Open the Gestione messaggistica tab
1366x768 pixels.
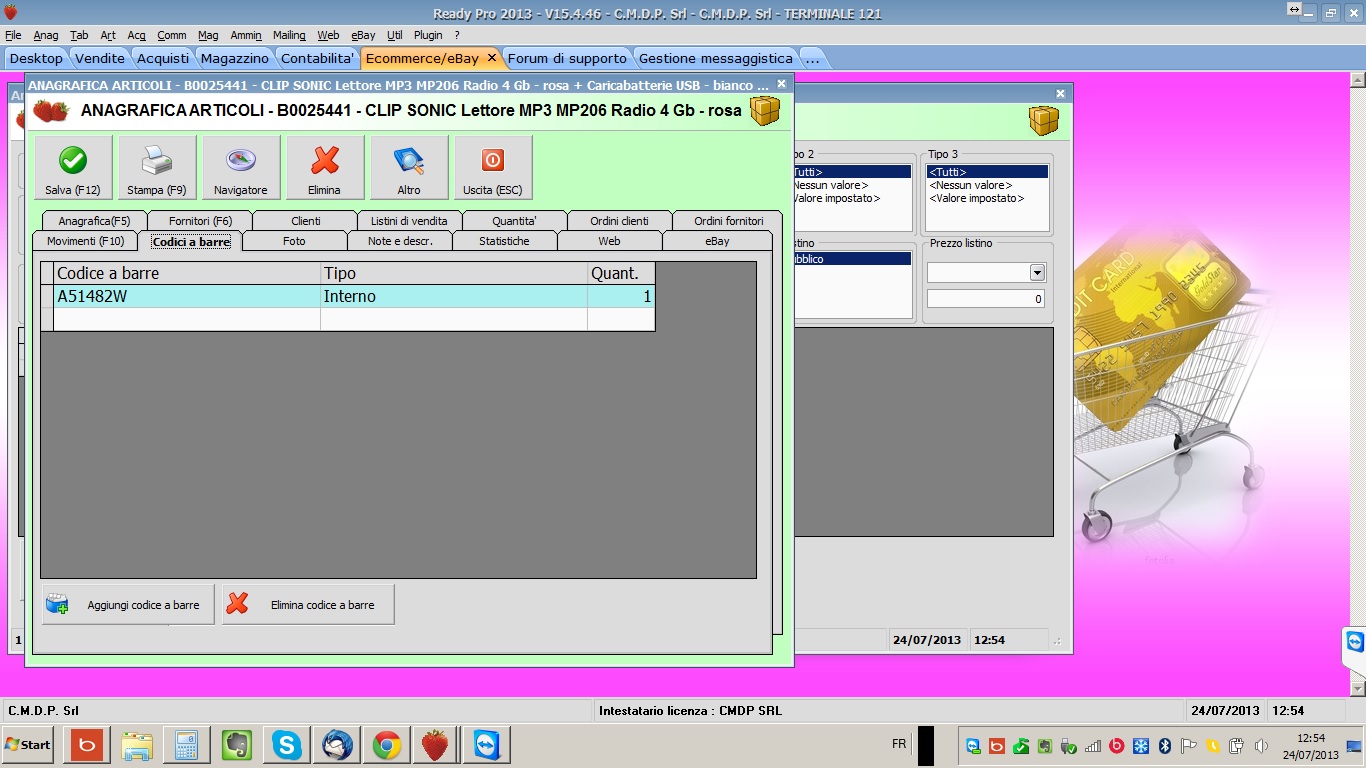[x=715, y=58]
